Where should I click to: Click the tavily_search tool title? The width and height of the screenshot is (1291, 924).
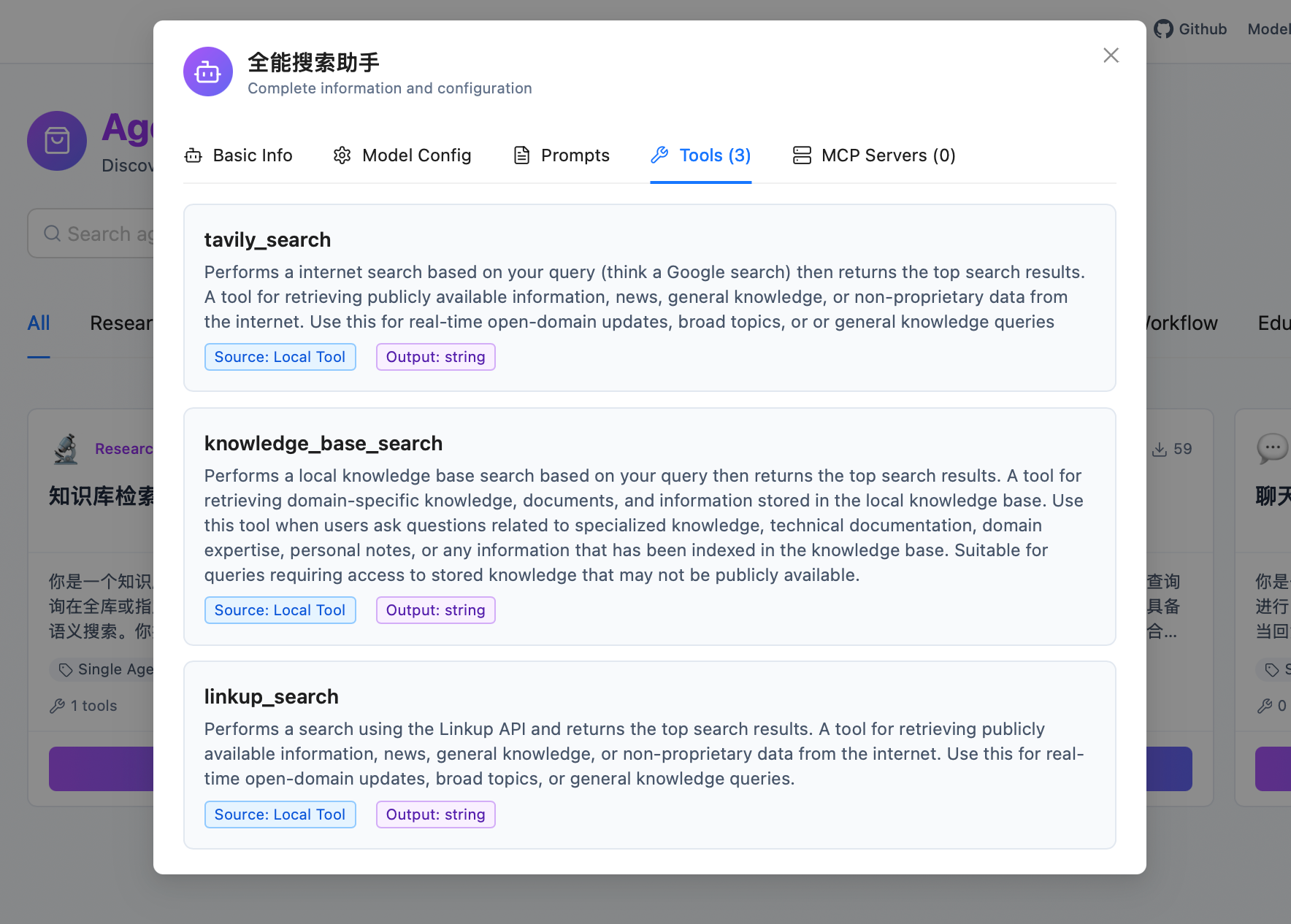click(x=267, y=239)
